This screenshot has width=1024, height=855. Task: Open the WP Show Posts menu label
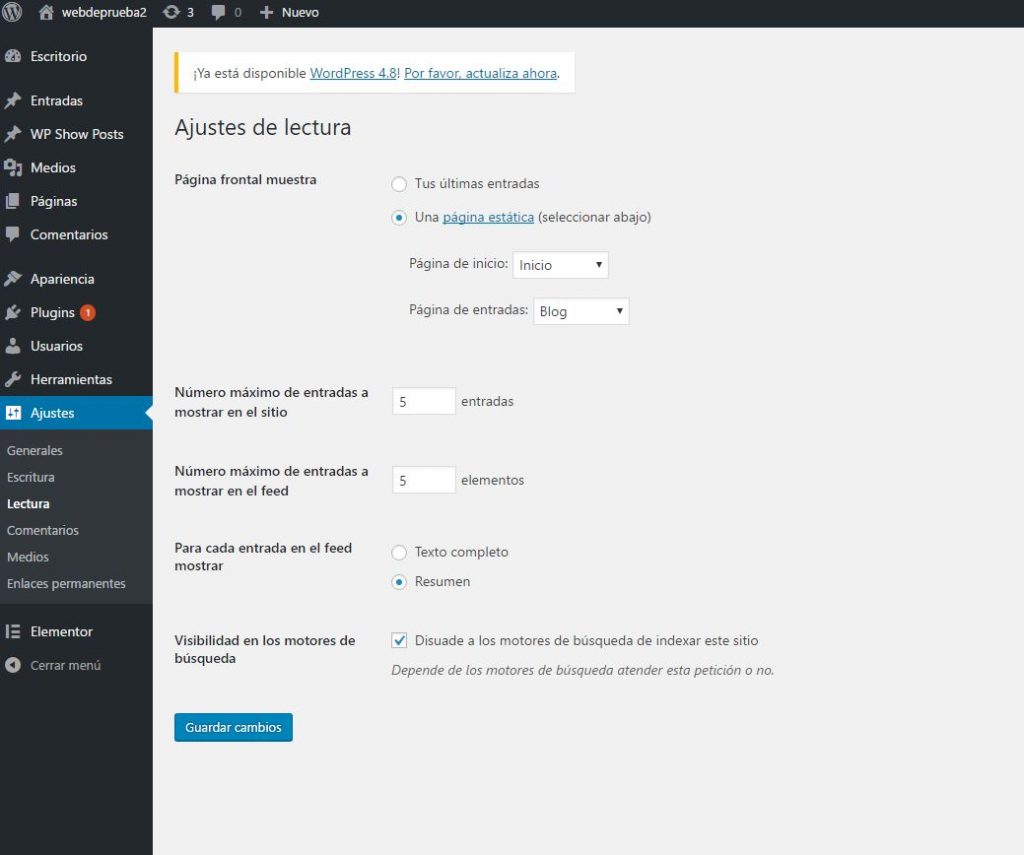pyautogui.click(x=76, y=134)
